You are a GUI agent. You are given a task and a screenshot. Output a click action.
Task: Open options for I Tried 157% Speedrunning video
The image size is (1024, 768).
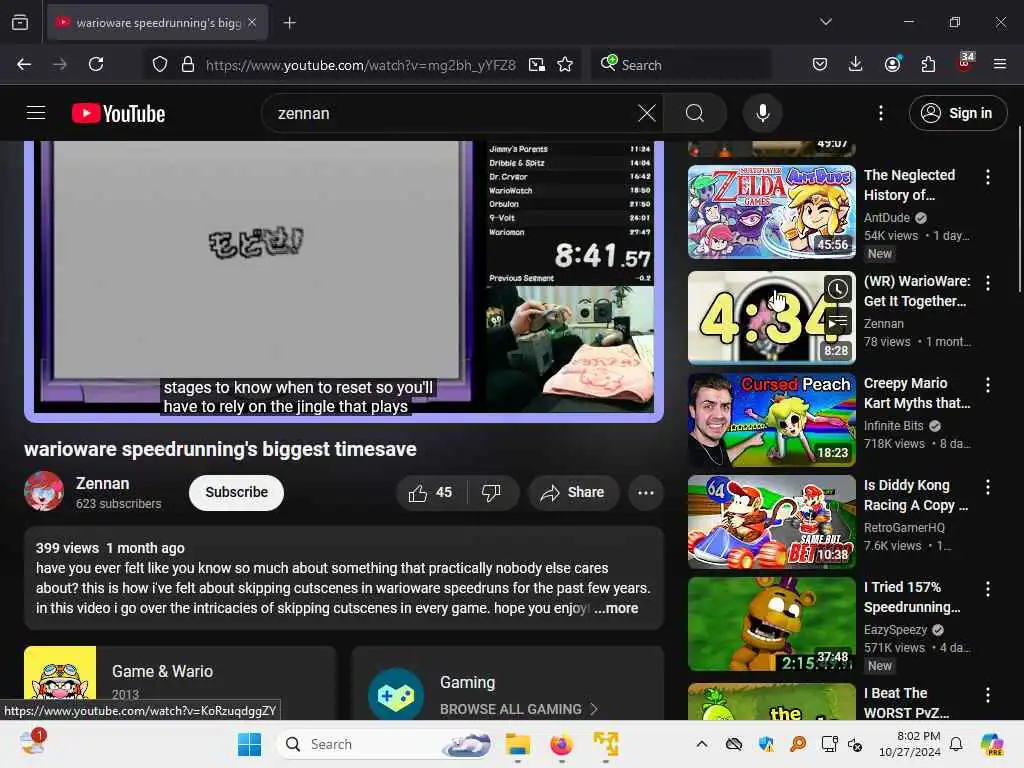pyautogui.click(x=987, y=588)
